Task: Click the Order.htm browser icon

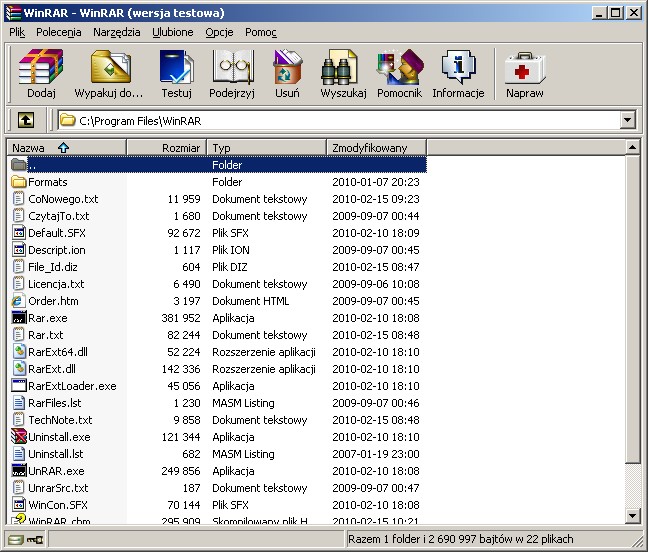Action: tap(19, 301)
